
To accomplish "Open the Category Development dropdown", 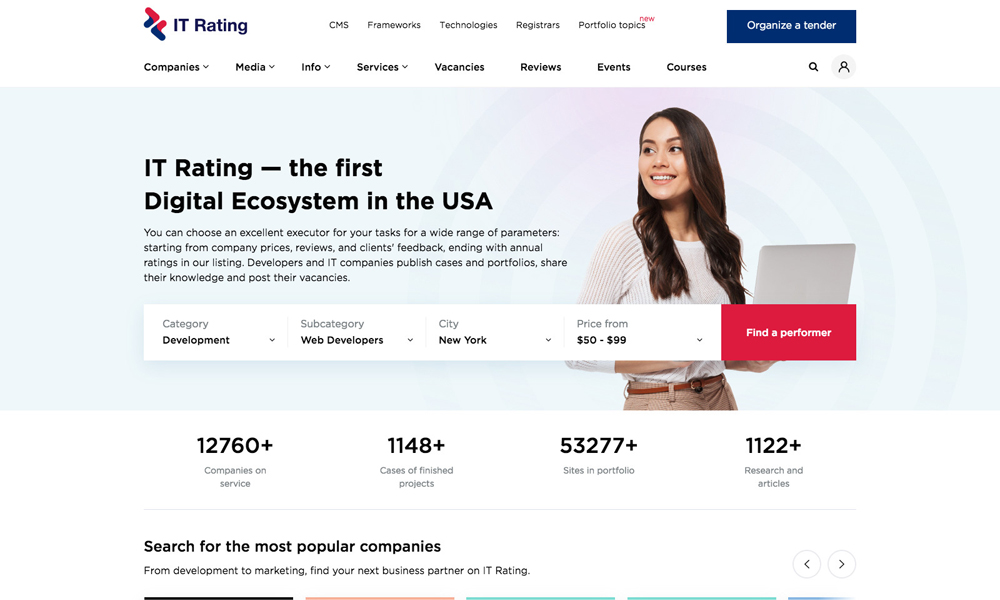I will [x=218, y=333].
